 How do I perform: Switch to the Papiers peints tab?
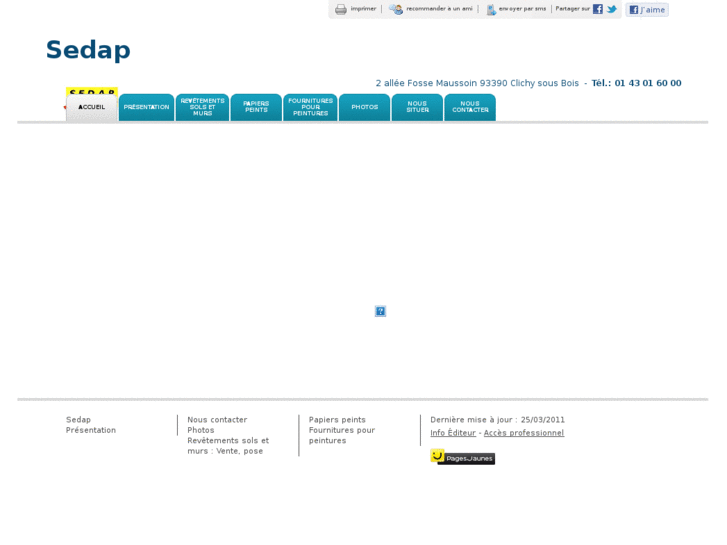256,108
